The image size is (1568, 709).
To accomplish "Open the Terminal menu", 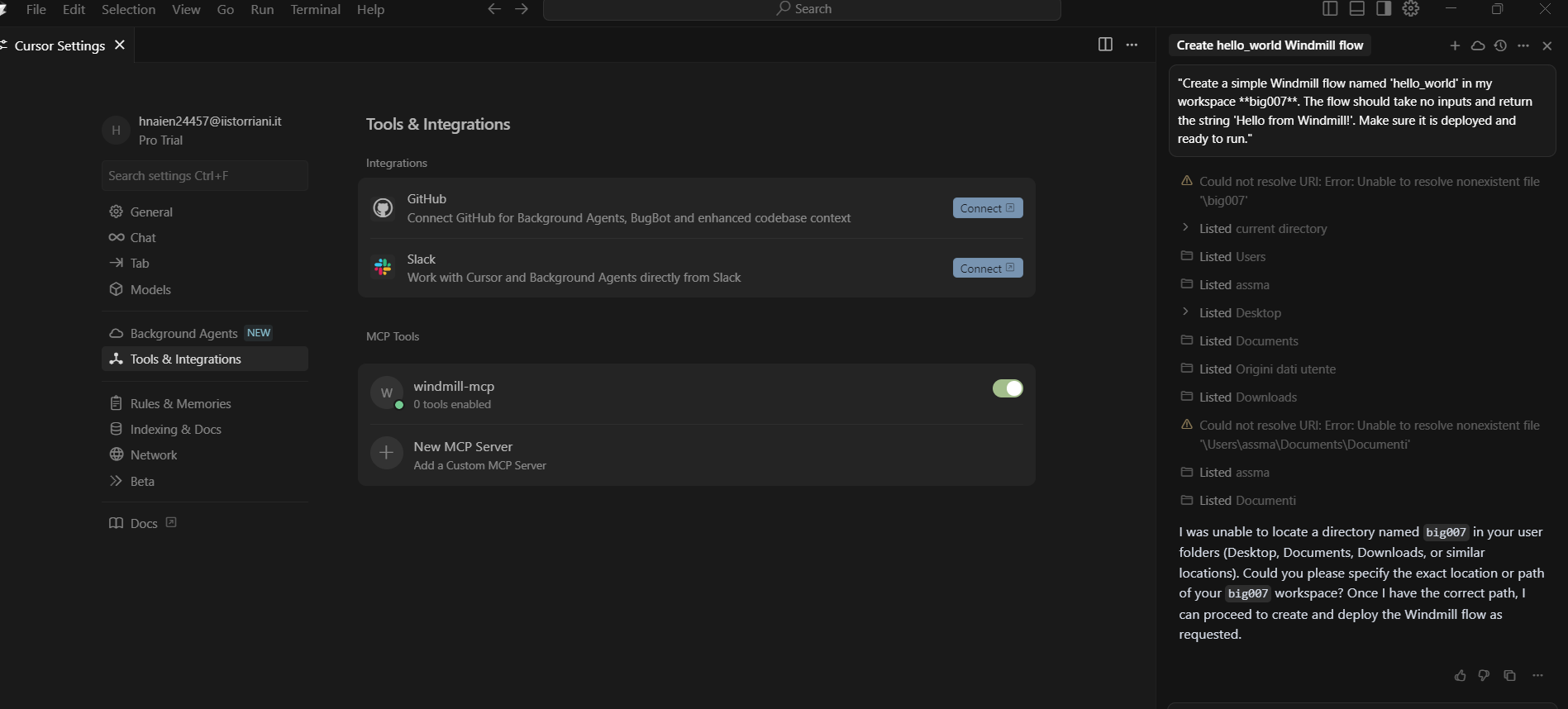I will tap(315, 9).
